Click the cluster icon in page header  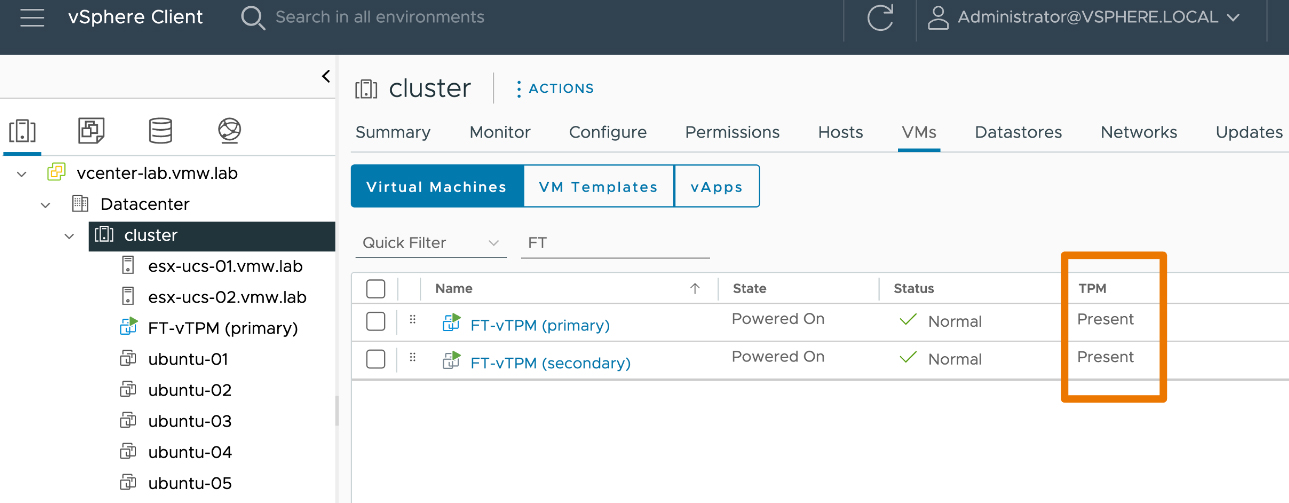pyautogui.click(x=366, y=89)
